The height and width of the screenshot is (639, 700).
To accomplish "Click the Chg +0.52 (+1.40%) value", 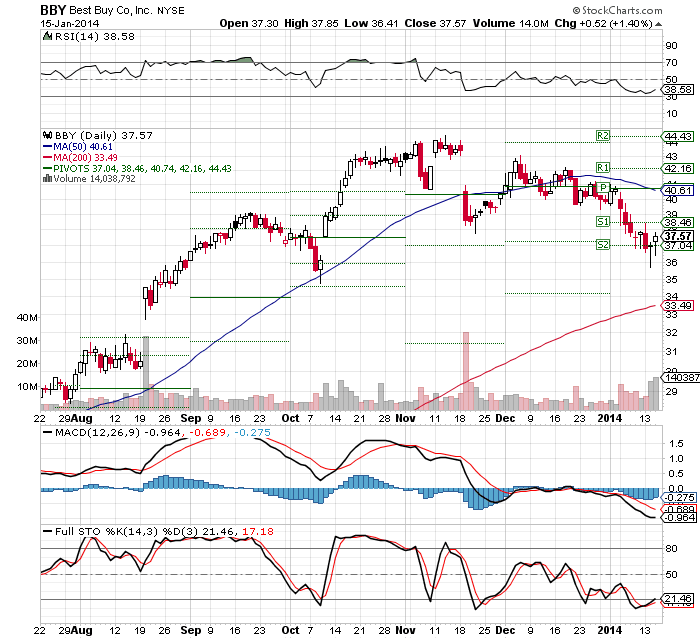I will [604, 24].
